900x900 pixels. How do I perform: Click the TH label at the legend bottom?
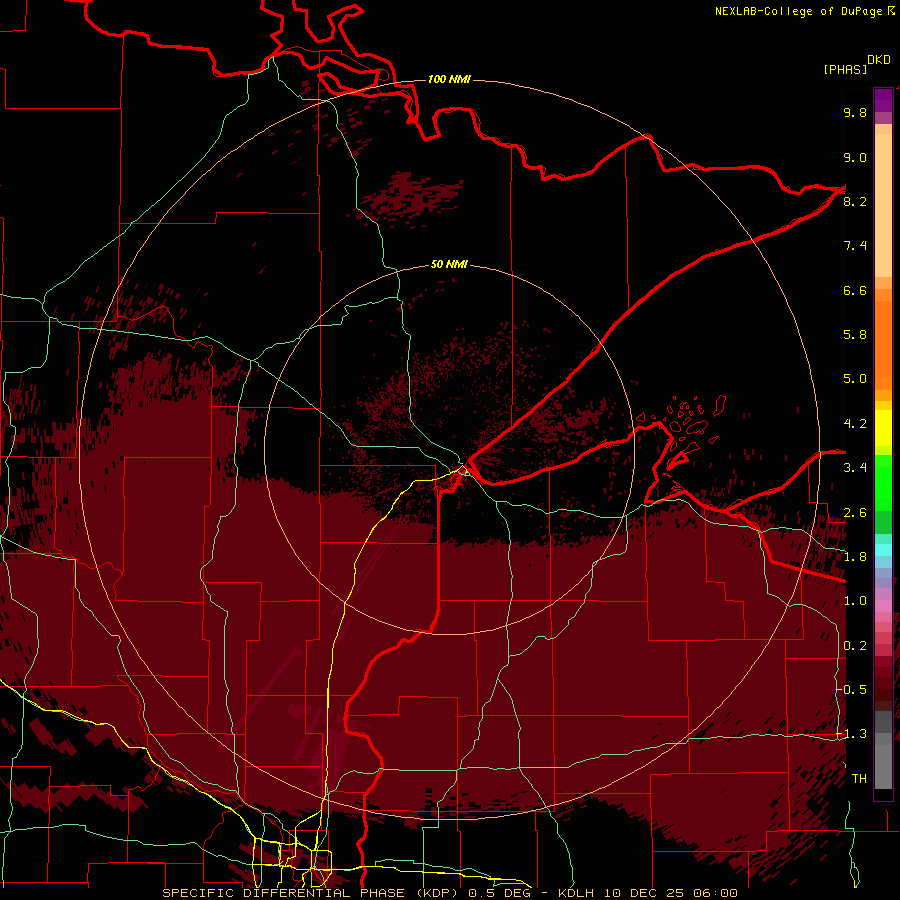(859, 779)
